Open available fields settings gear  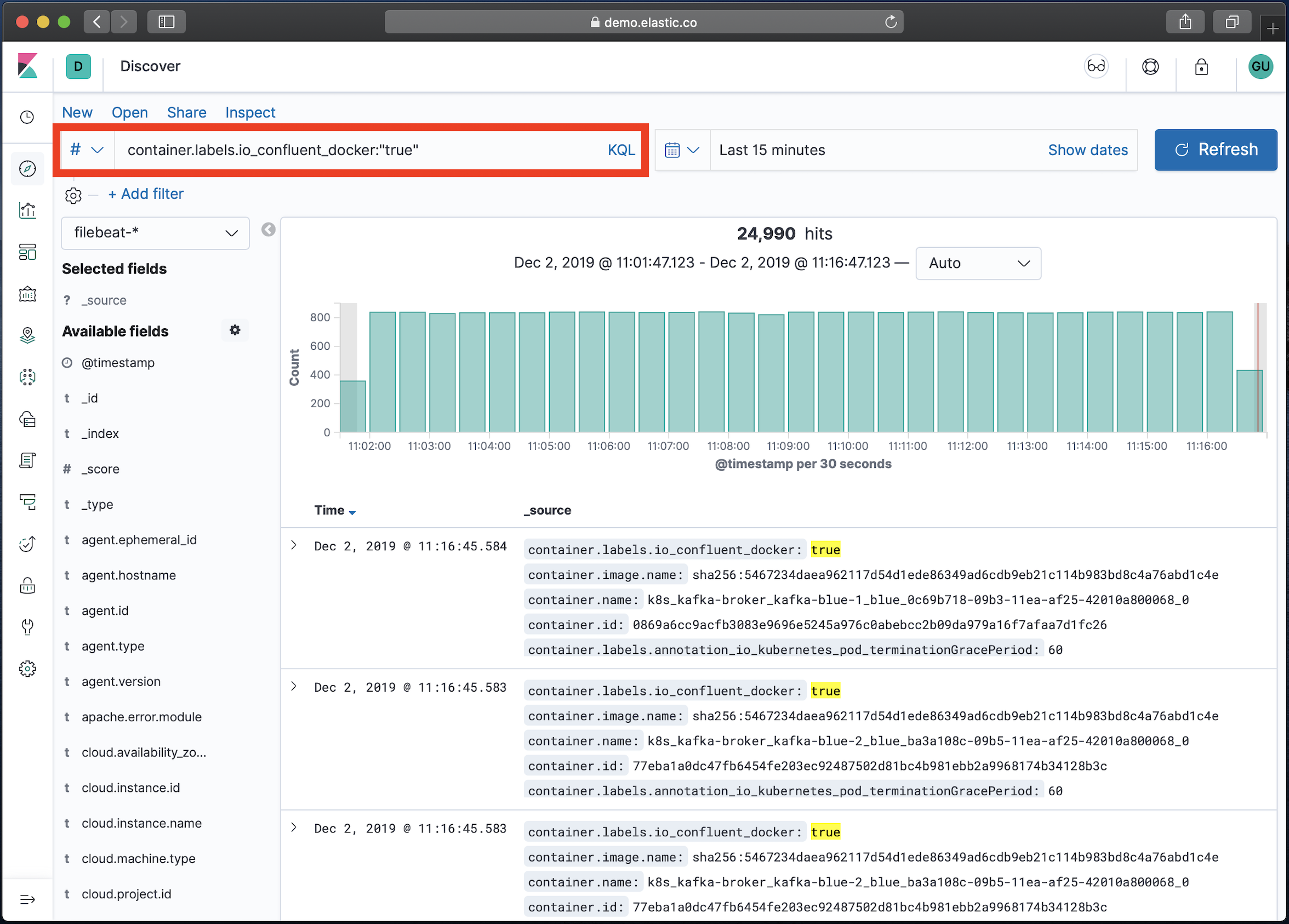click(x=235, y=330)
